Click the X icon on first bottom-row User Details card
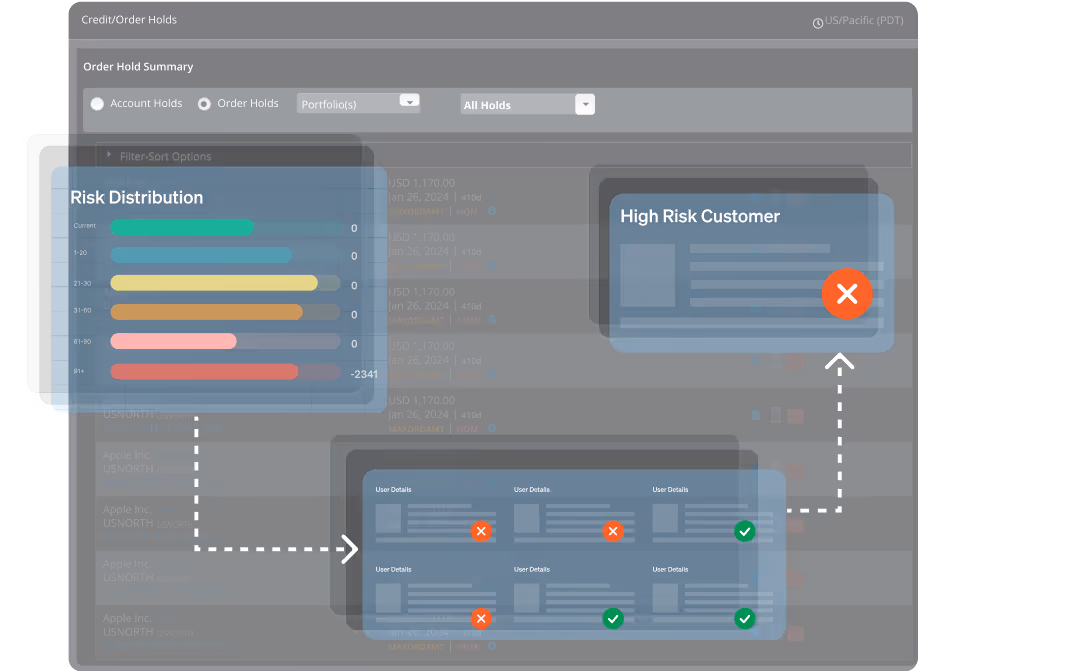1082x671 pixels. pos(481,619)
